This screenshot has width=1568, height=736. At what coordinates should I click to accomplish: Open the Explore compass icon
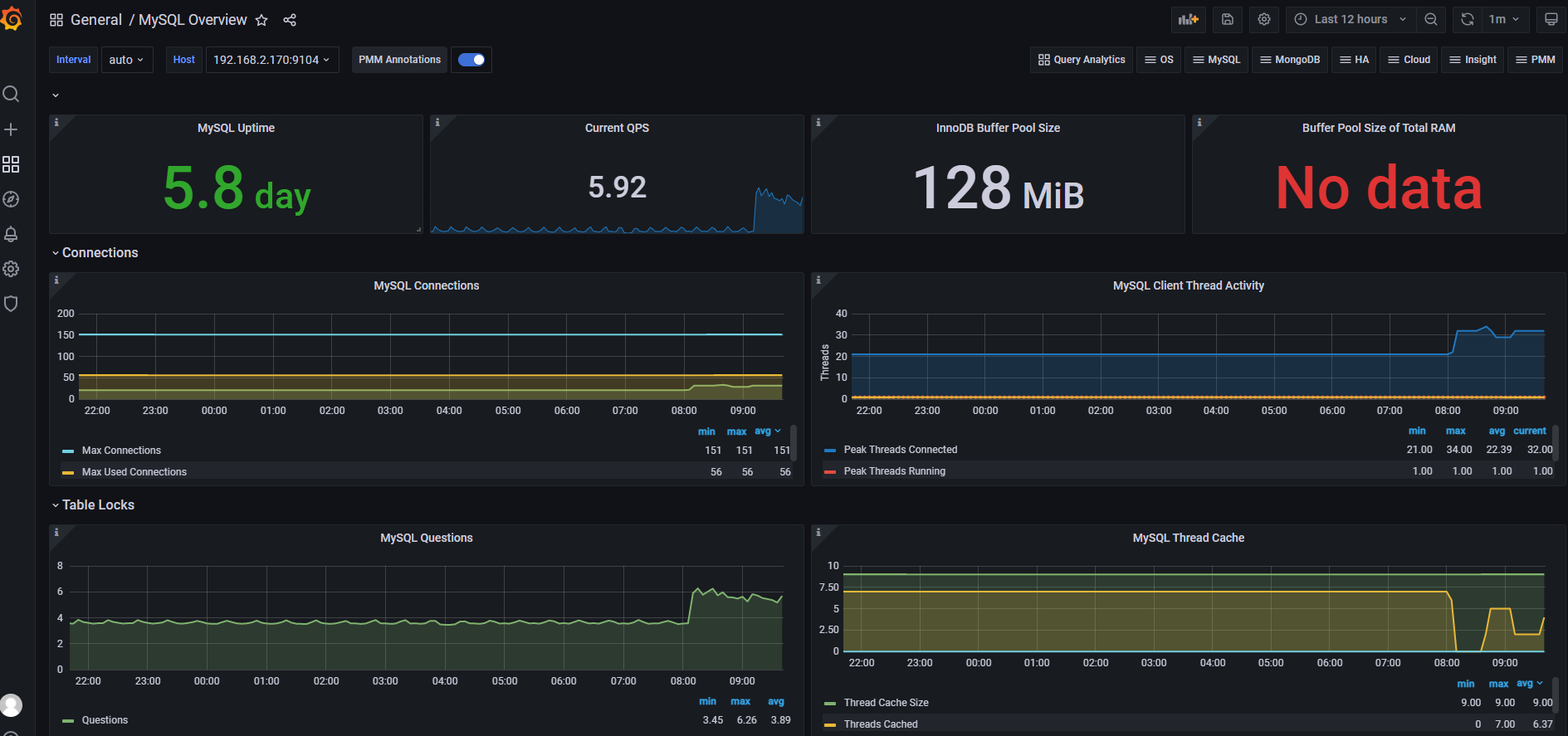[x=11, y=199]
